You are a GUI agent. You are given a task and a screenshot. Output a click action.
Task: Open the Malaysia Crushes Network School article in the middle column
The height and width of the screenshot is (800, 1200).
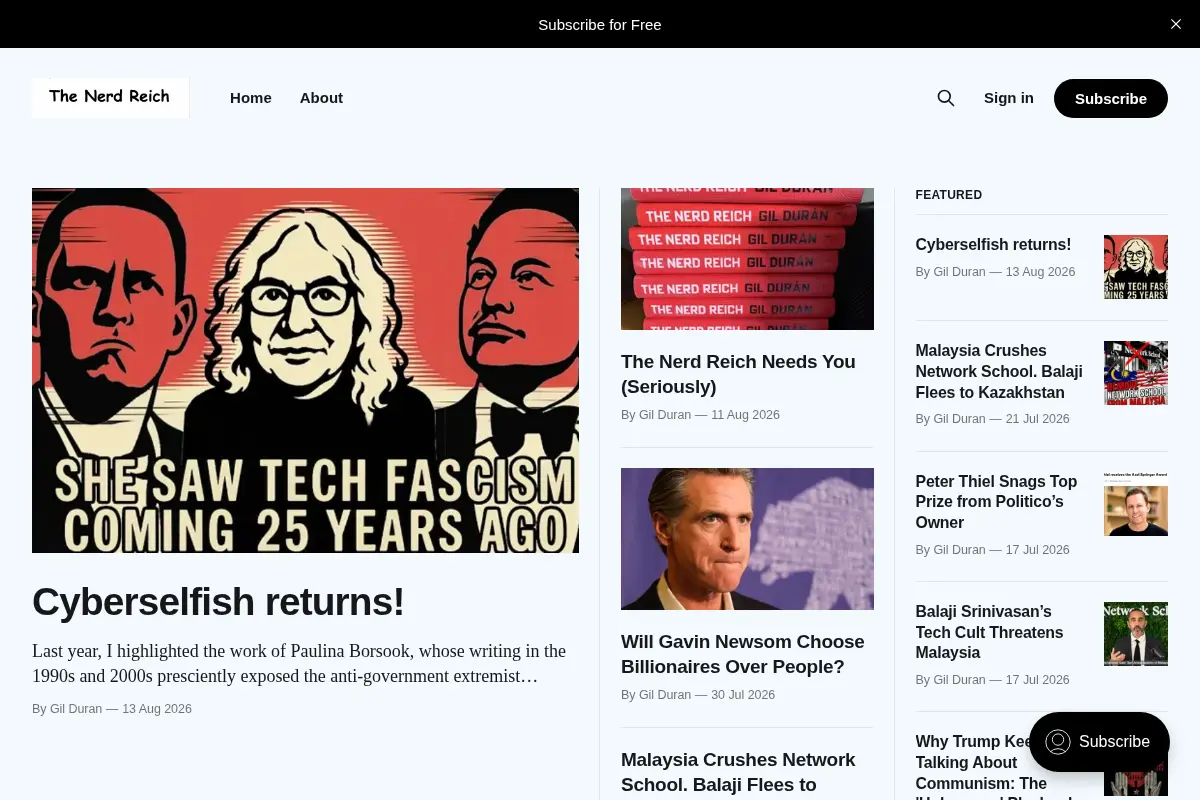(738, 772)
